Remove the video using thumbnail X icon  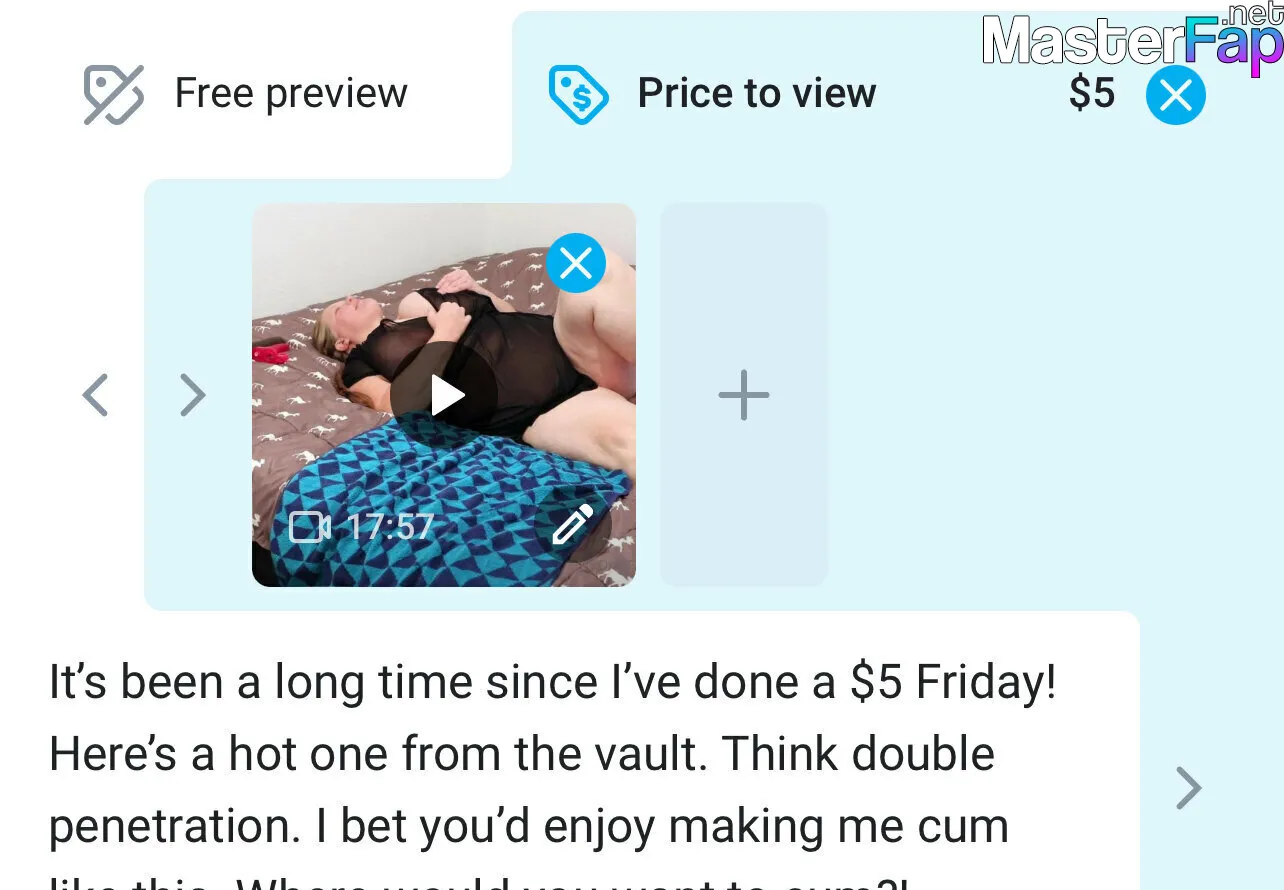coord(575,263)
